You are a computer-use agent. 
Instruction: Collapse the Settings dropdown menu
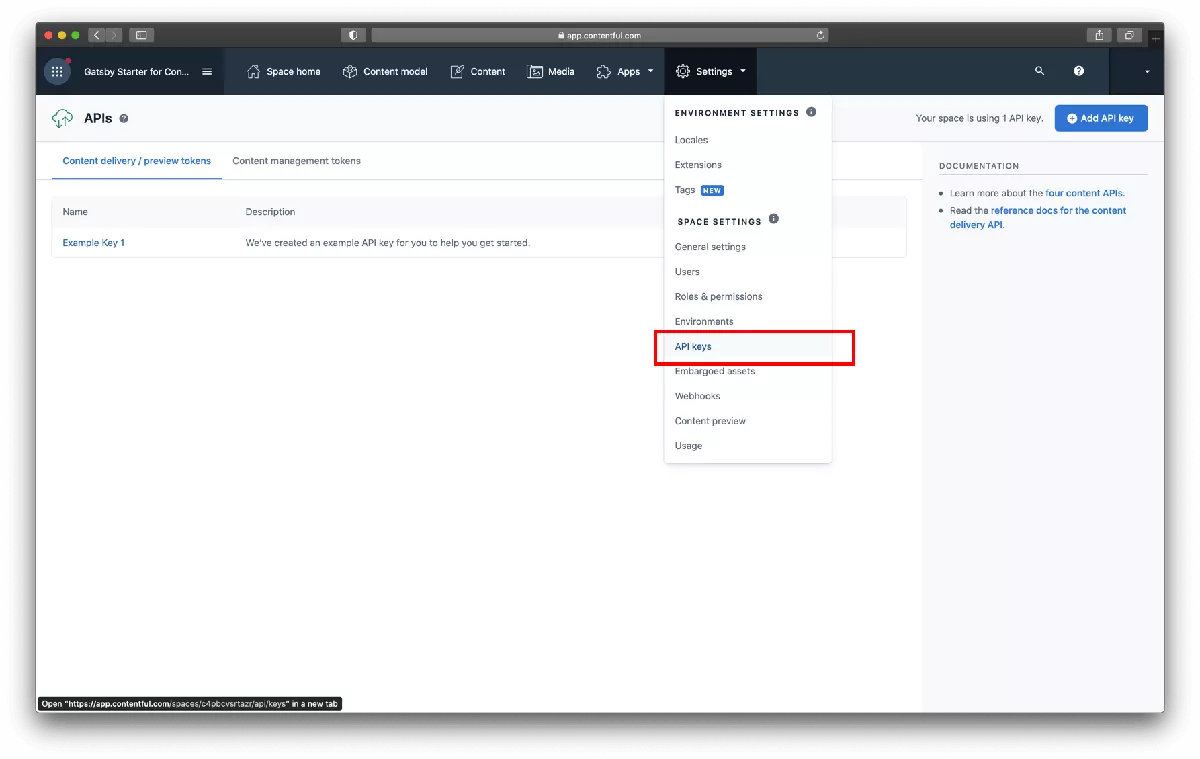point(711,72)
